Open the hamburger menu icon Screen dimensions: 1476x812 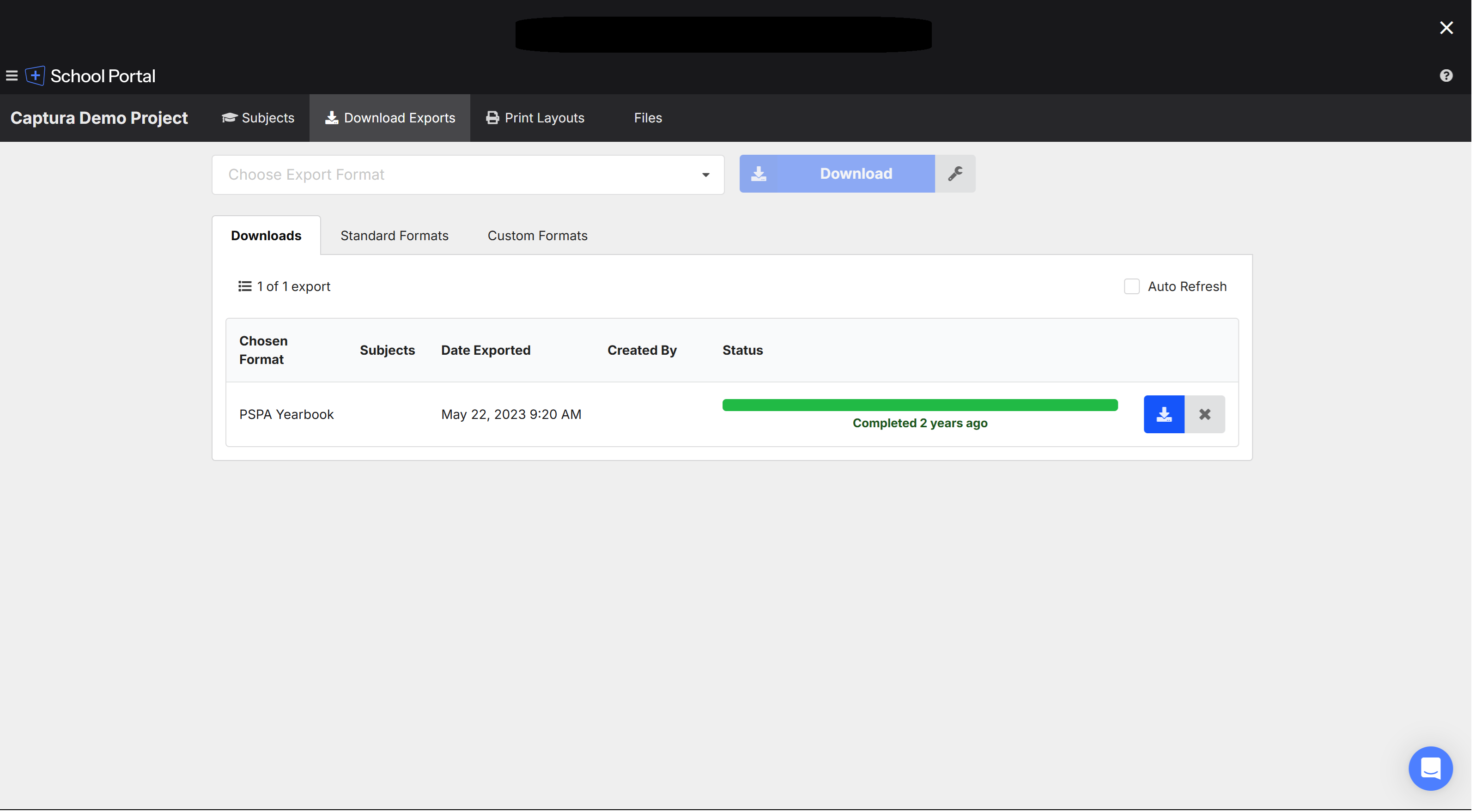pyautogui.click(x=12, y=76)
